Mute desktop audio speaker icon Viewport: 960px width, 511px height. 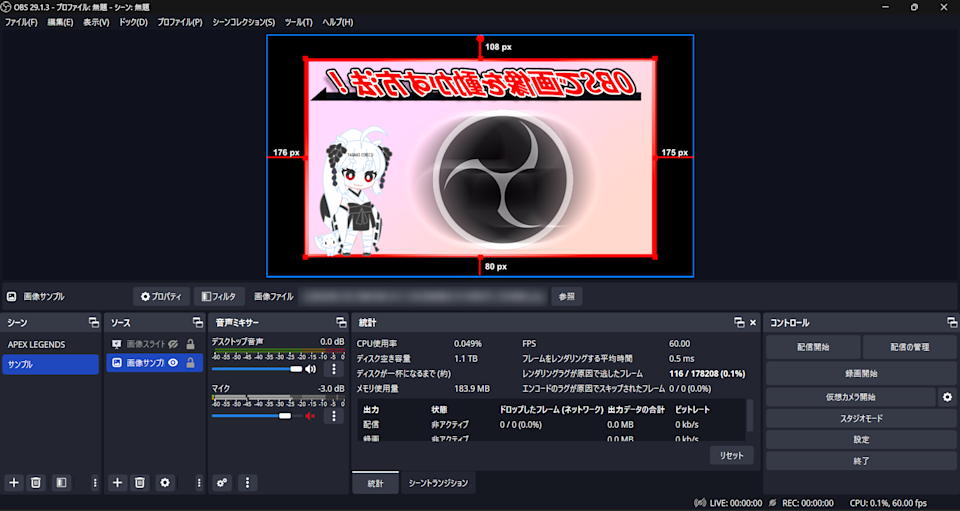(x=311, y=369)
